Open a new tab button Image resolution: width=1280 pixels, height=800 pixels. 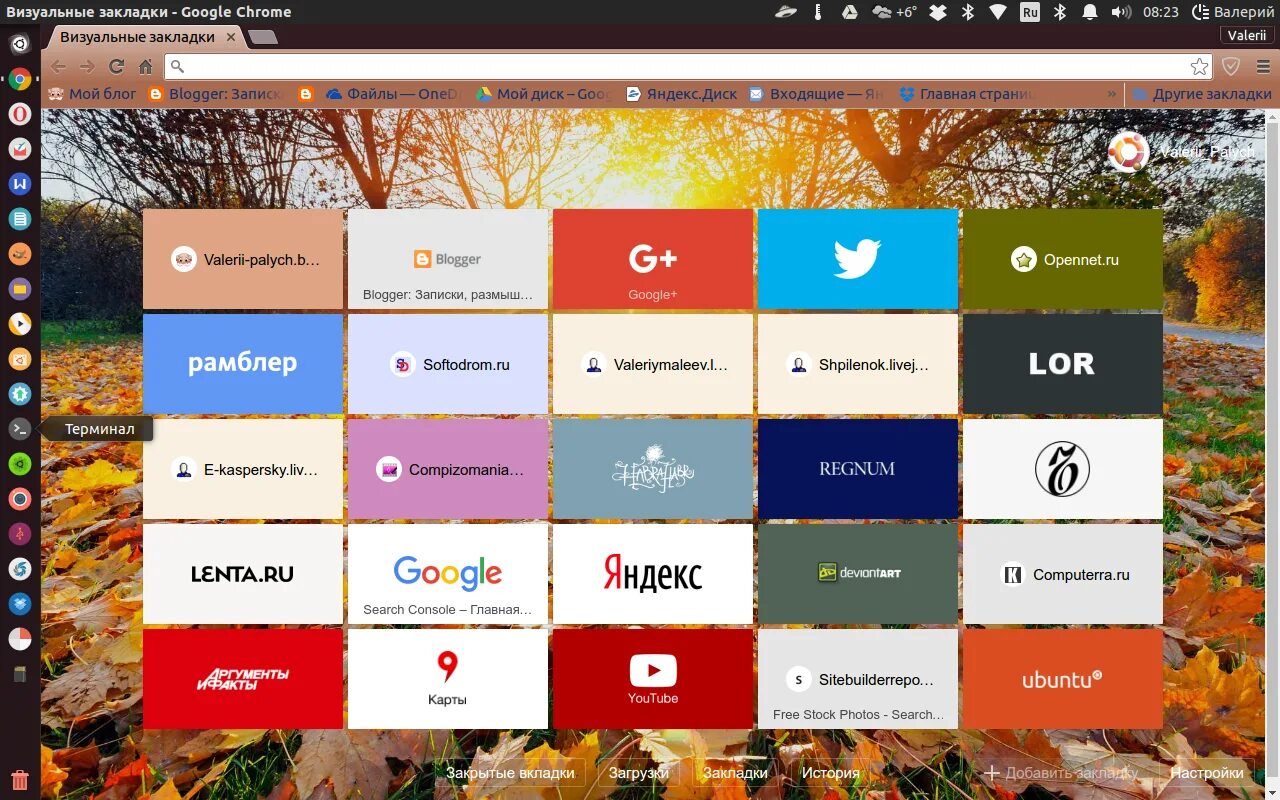point(263,37)
